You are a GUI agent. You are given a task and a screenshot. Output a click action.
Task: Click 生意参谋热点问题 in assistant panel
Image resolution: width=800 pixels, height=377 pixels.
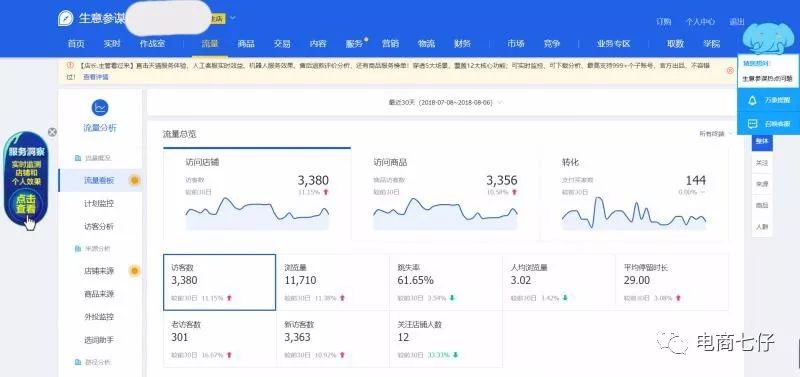tap(767, 79)
